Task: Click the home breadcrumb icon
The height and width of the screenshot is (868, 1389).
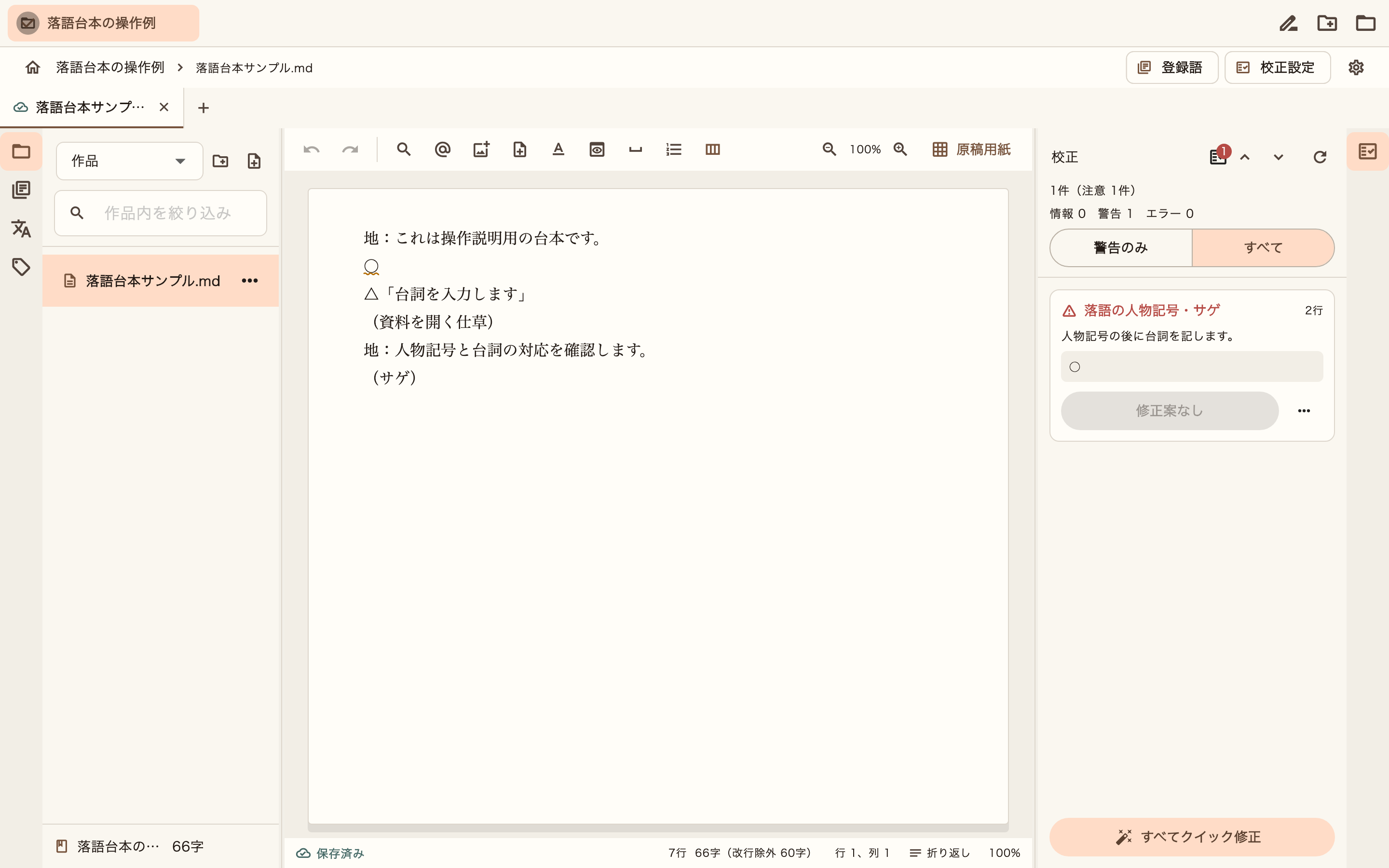Action: [33, 68]
